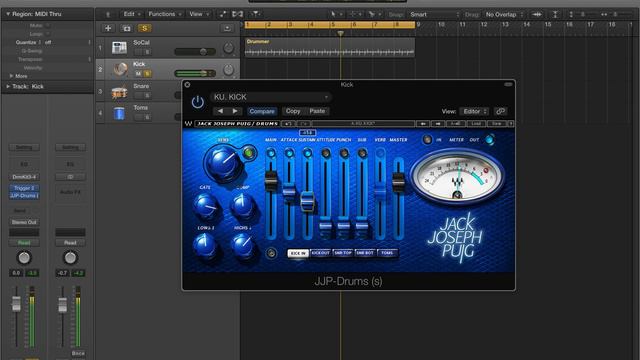
Task: Select the SNR TOP drum type tab
Action: (343, 253)
